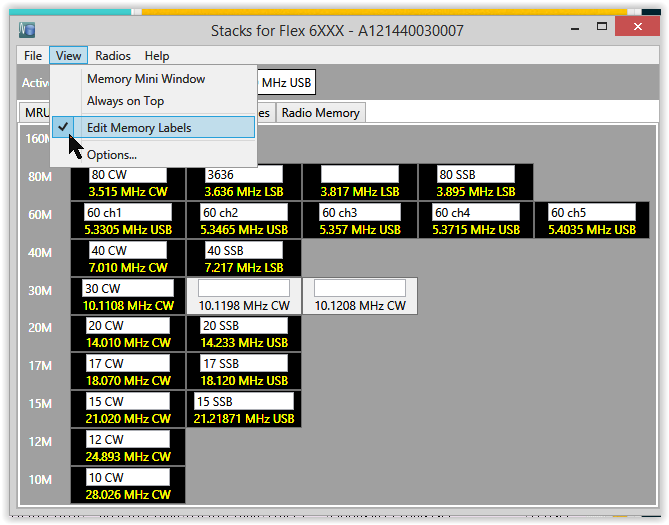
Task: Click the 10M band label
Action: (x=40, y=480)
